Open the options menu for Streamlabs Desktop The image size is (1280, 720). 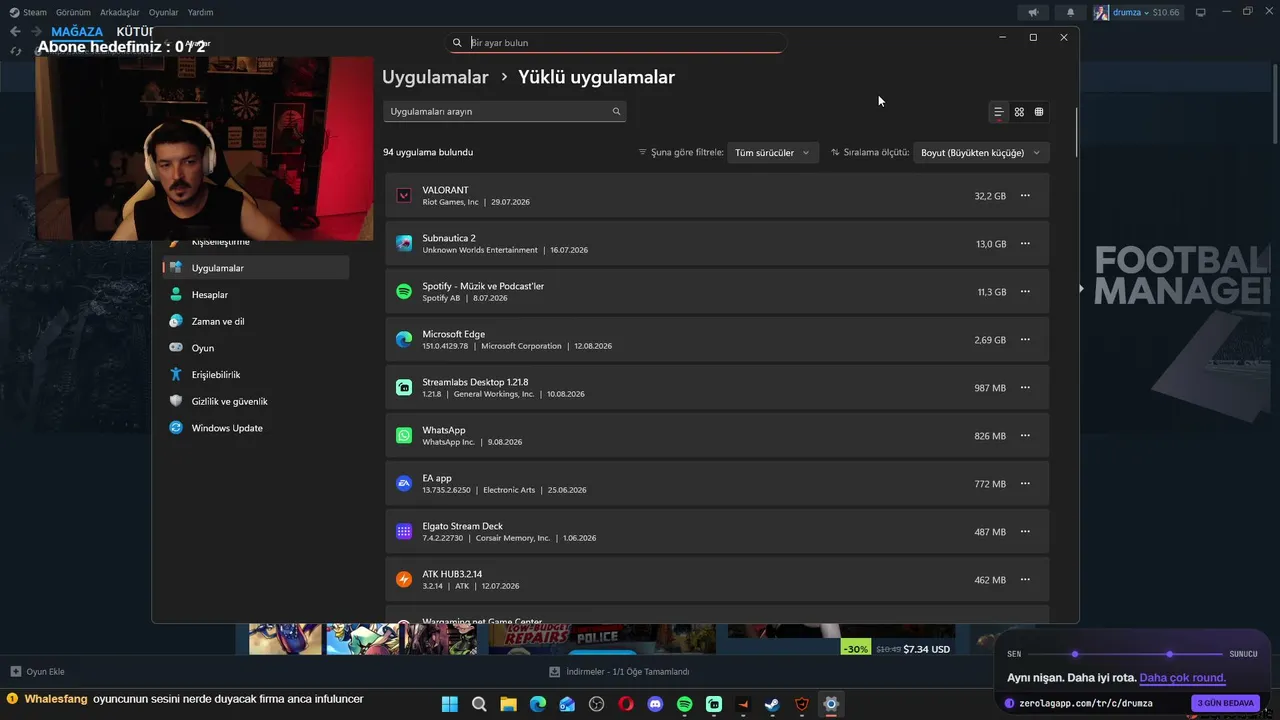(x=1024, y=388)
